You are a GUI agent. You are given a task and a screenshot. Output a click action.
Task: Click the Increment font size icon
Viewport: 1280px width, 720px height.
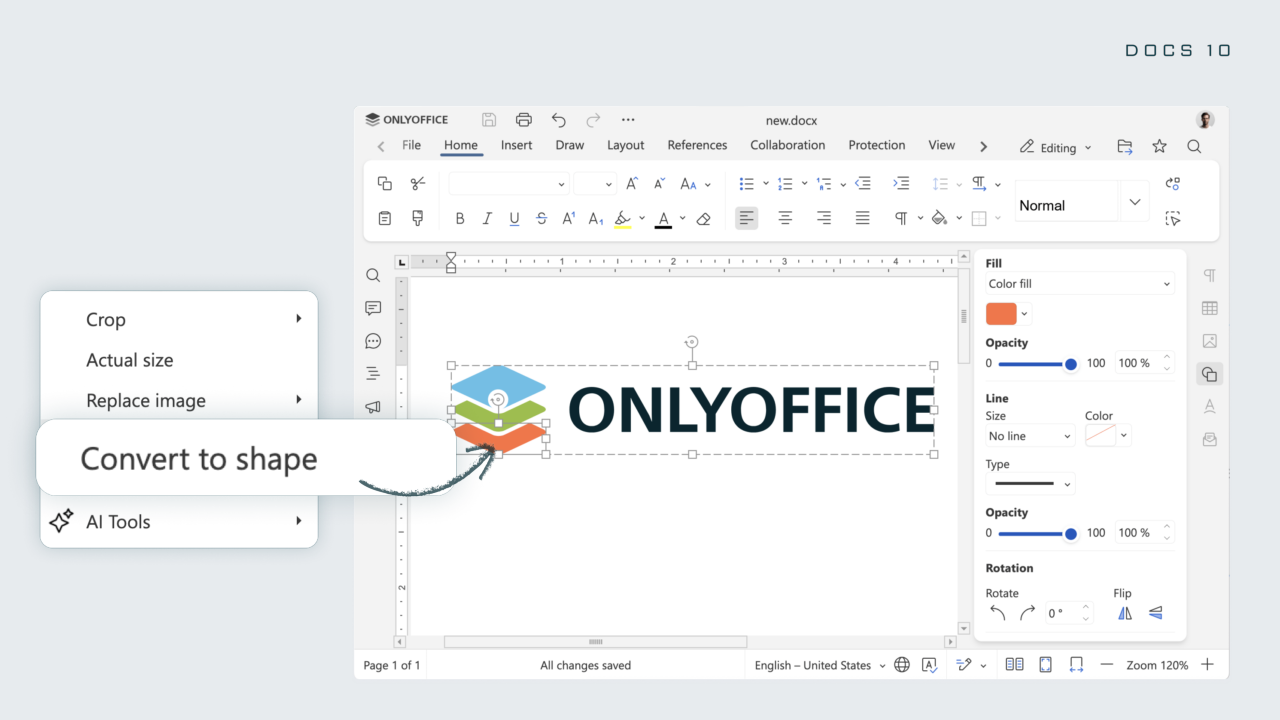tap(632, 184)
